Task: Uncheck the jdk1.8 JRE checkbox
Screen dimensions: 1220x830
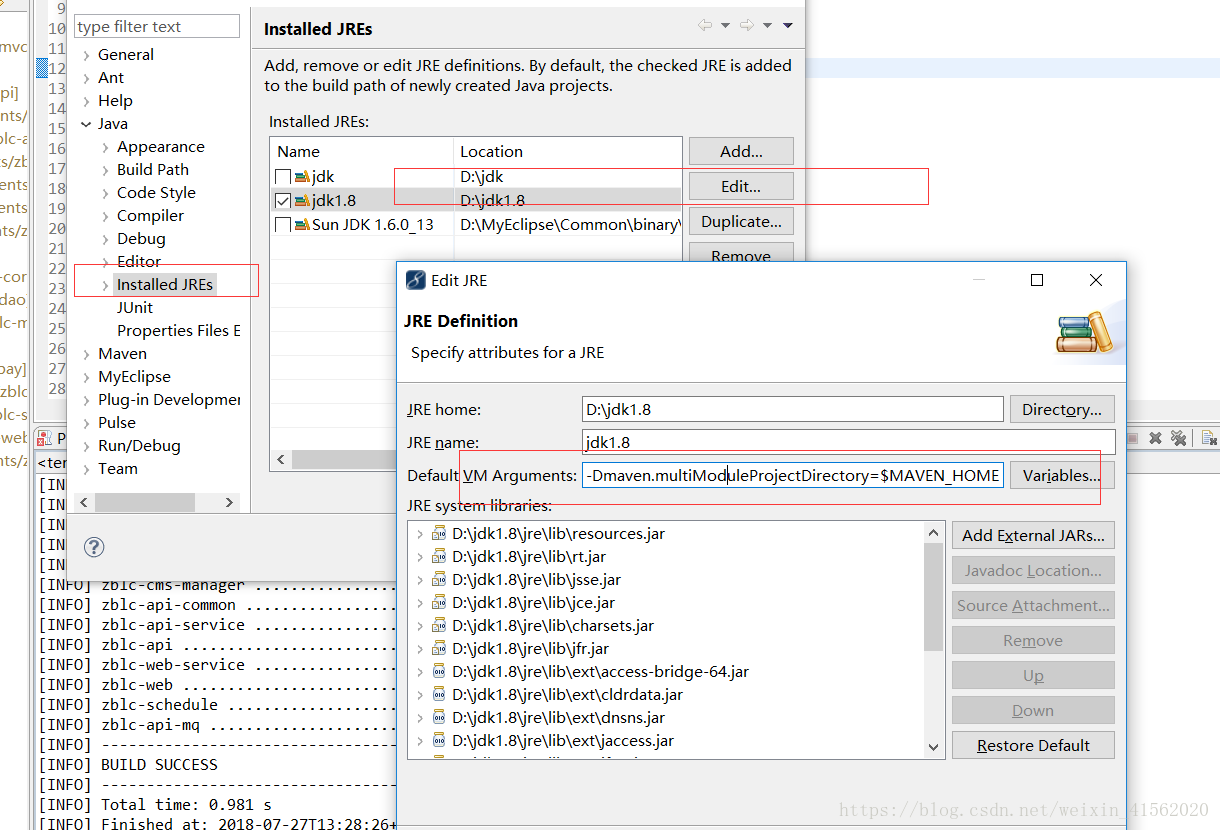Action: click(x=283, y=201)
